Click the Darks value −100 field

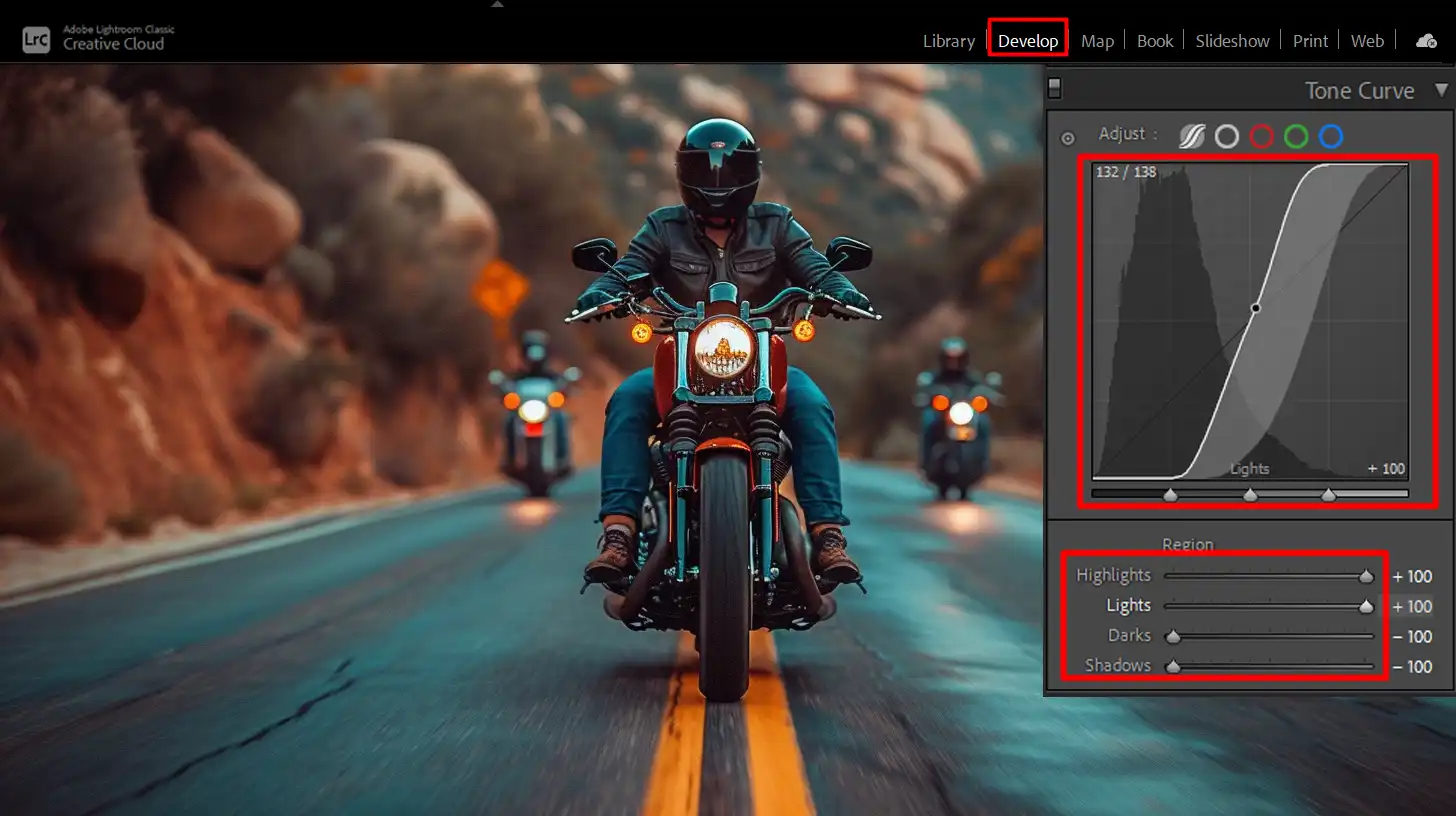click(x=1412, y=637)
